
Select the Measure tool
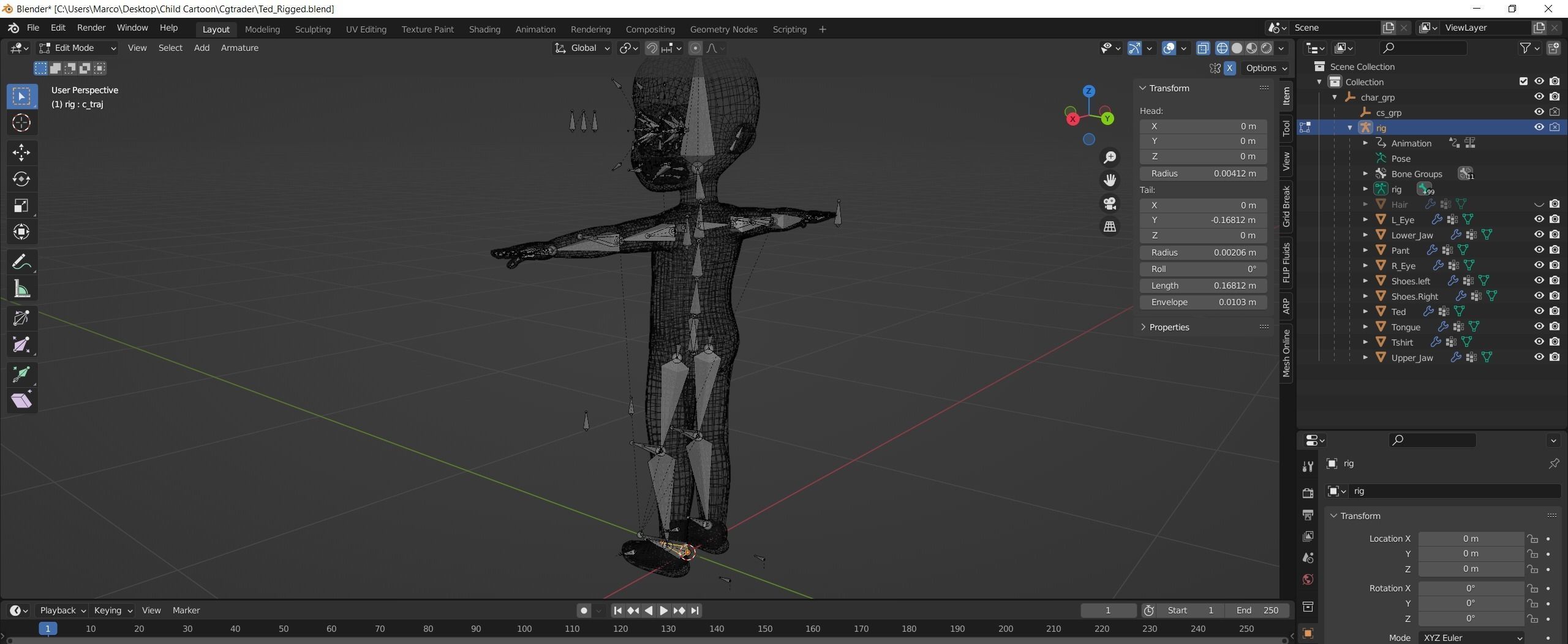pyautogui.click(x=21, y=289)
